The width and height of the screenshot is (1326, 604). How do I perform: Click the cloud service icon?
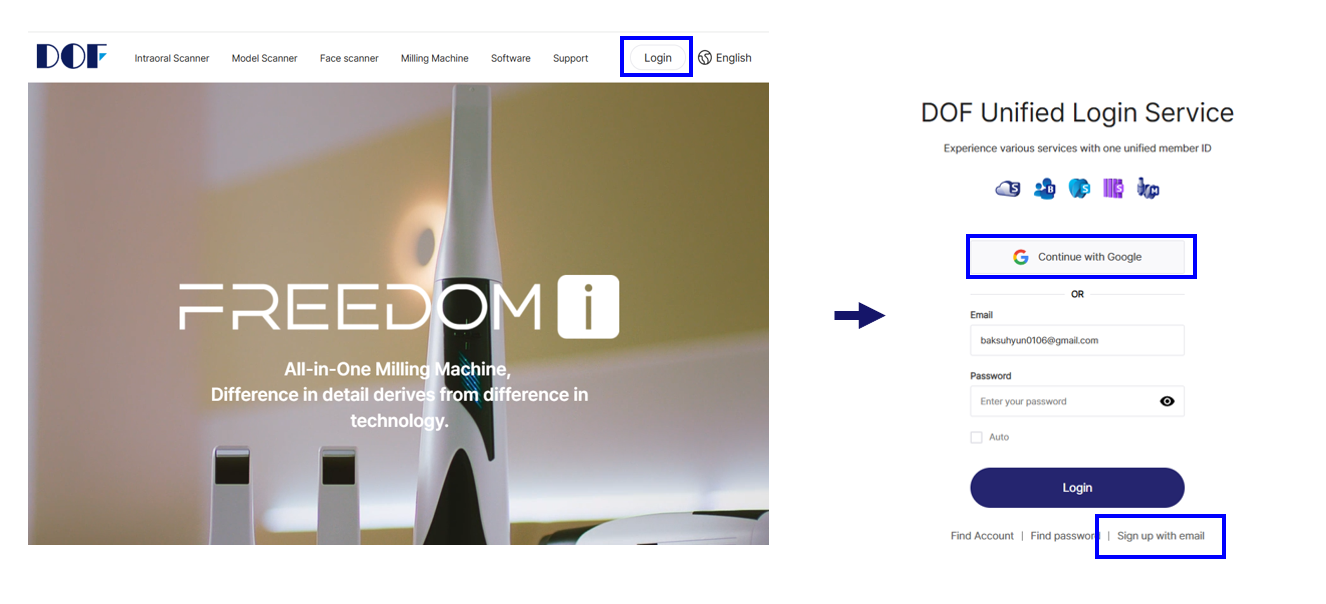[x=1008, y=189]
